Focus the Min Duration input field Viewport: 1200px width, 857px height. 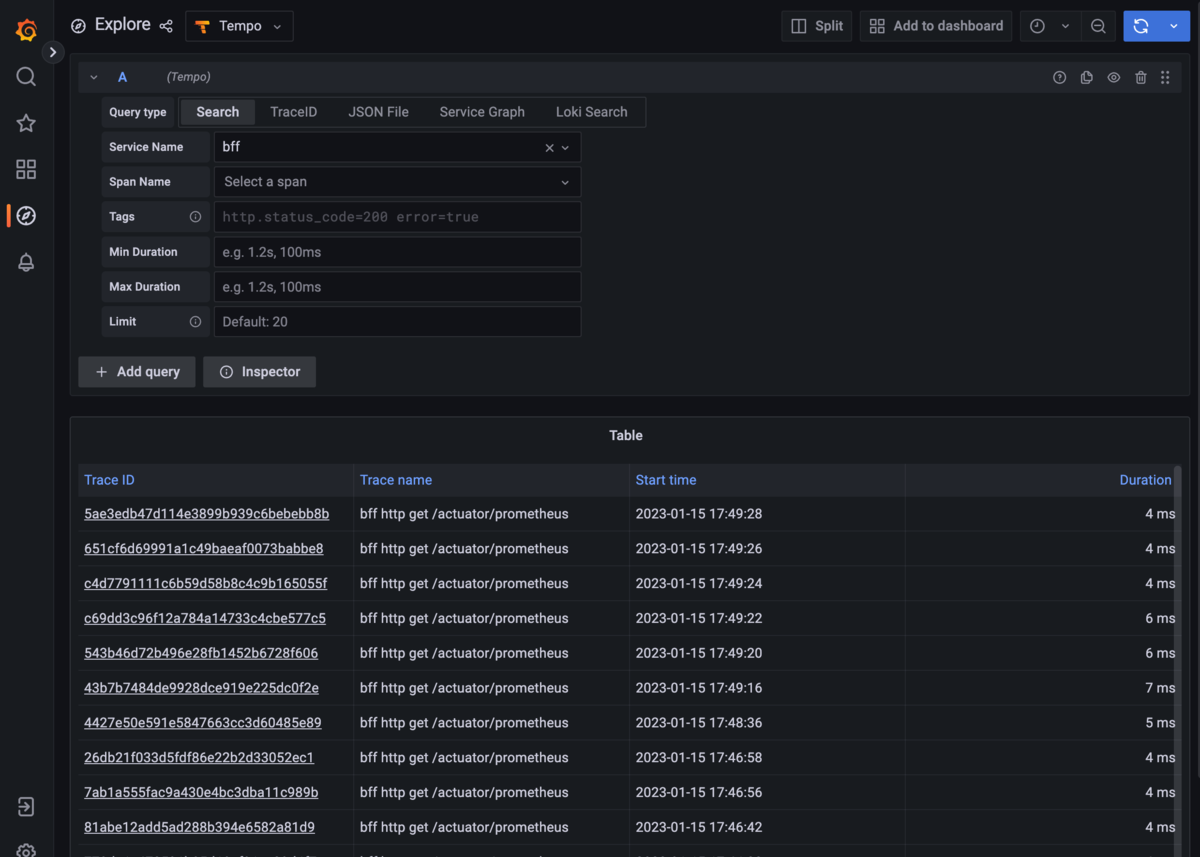point(397,252)
